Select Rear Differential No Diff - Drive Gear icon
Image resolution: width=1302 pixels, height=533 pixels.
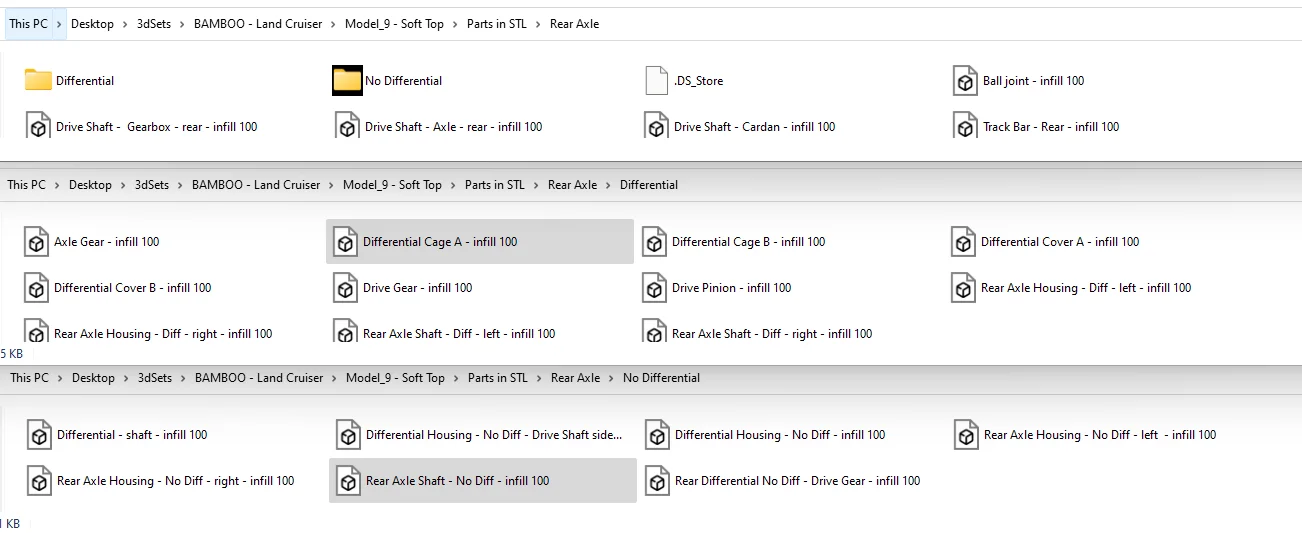[657, 481]
